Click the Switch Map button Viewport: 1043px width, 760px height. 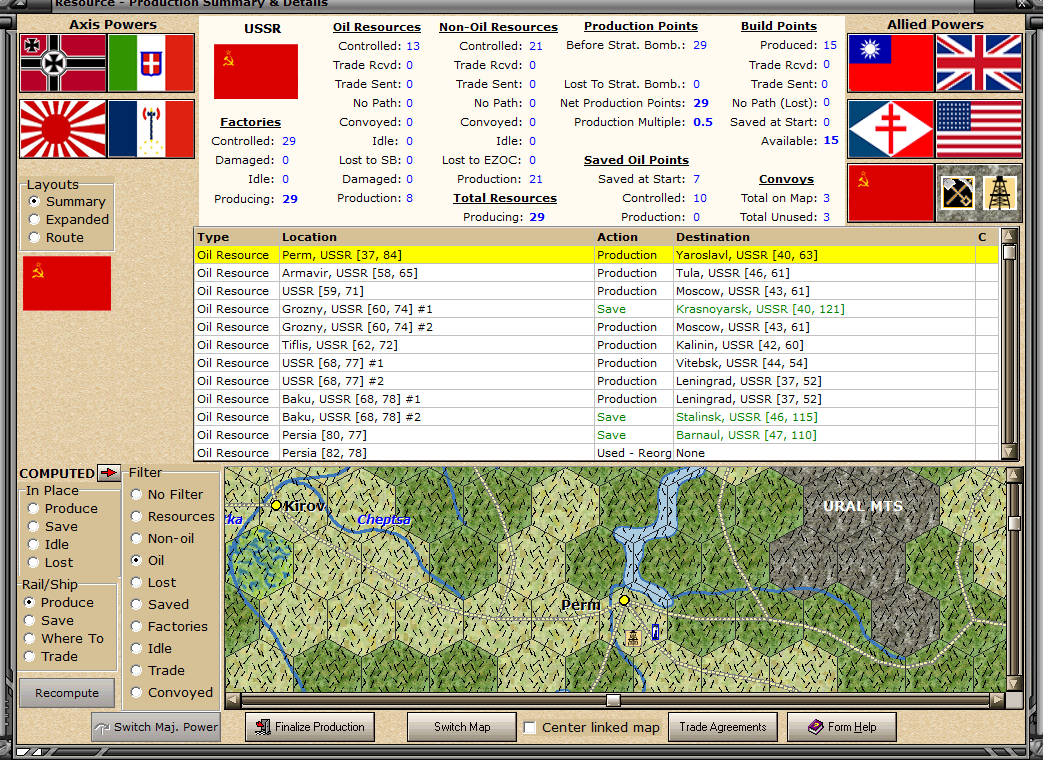pos(462,727)
